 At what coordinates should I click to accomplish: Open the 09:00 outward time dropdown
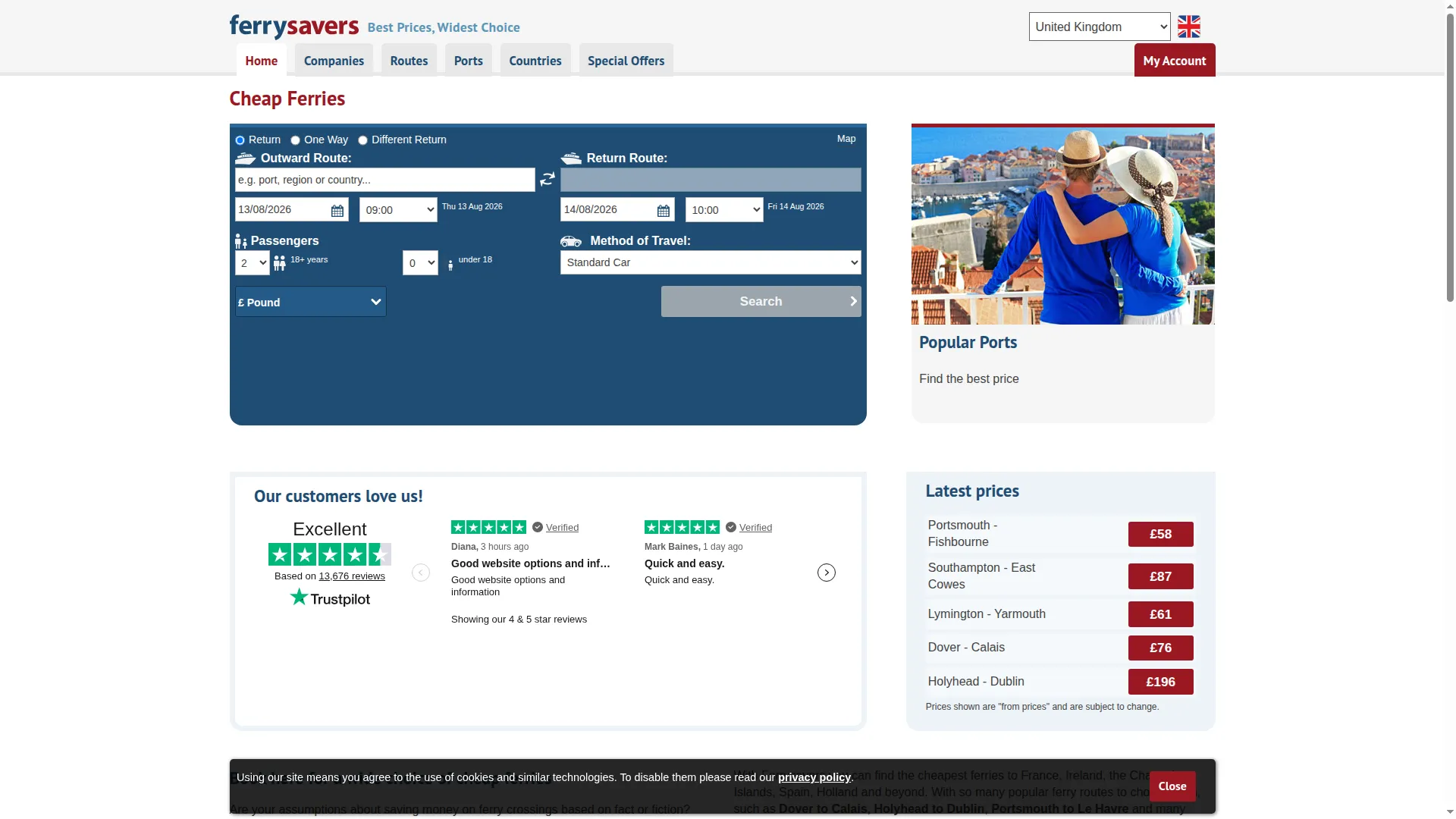point(398,210)
